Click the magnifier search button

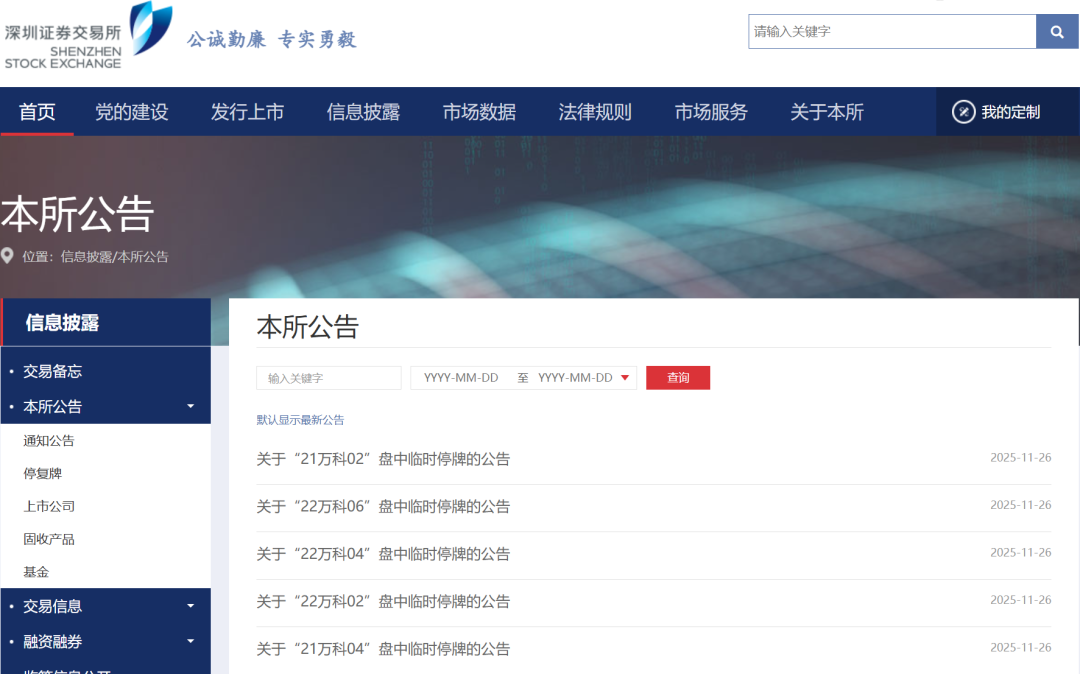coord(1057,31)
